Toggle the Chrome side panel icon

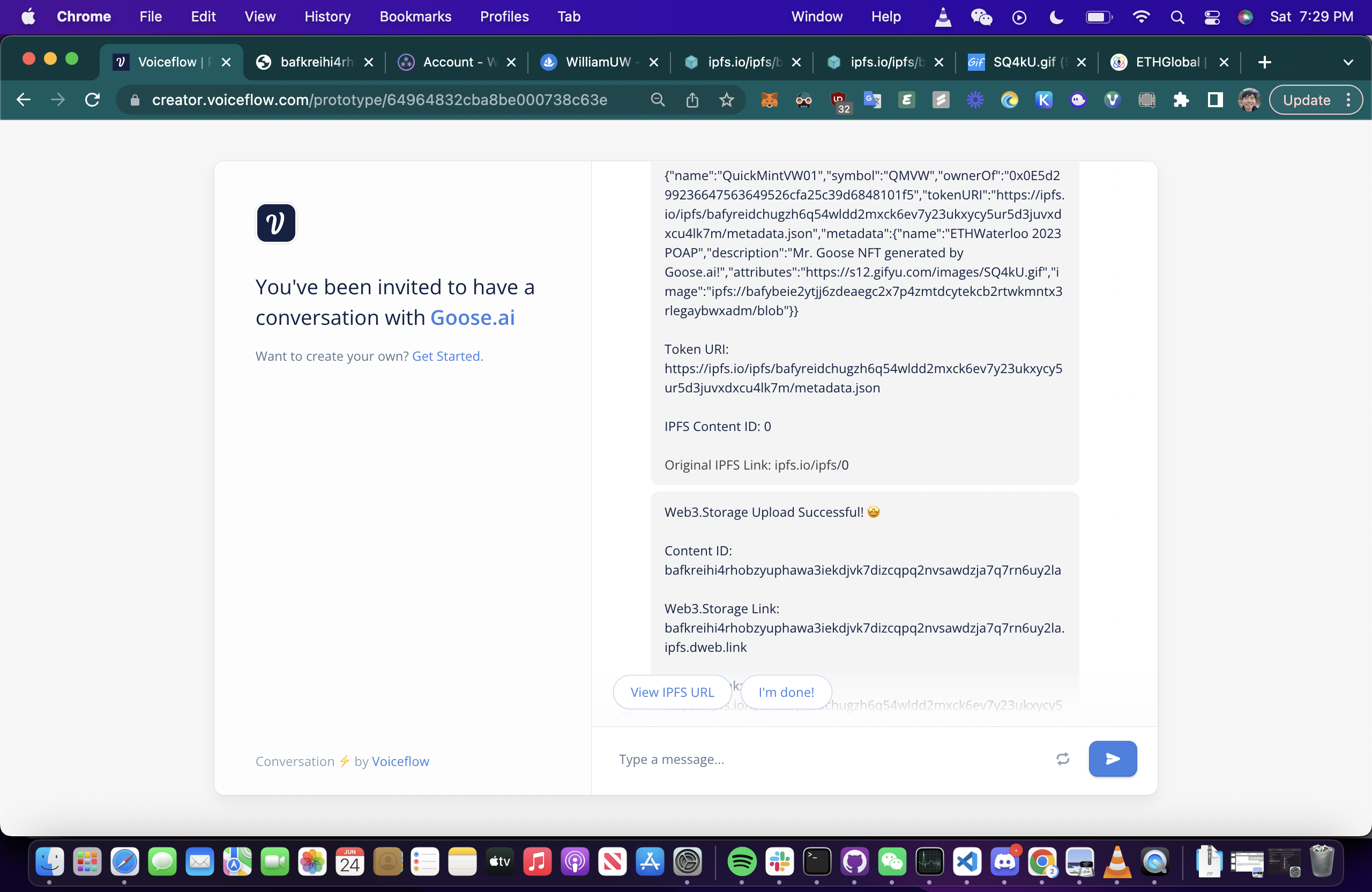pyautogui.click(x=1215, y=100)
